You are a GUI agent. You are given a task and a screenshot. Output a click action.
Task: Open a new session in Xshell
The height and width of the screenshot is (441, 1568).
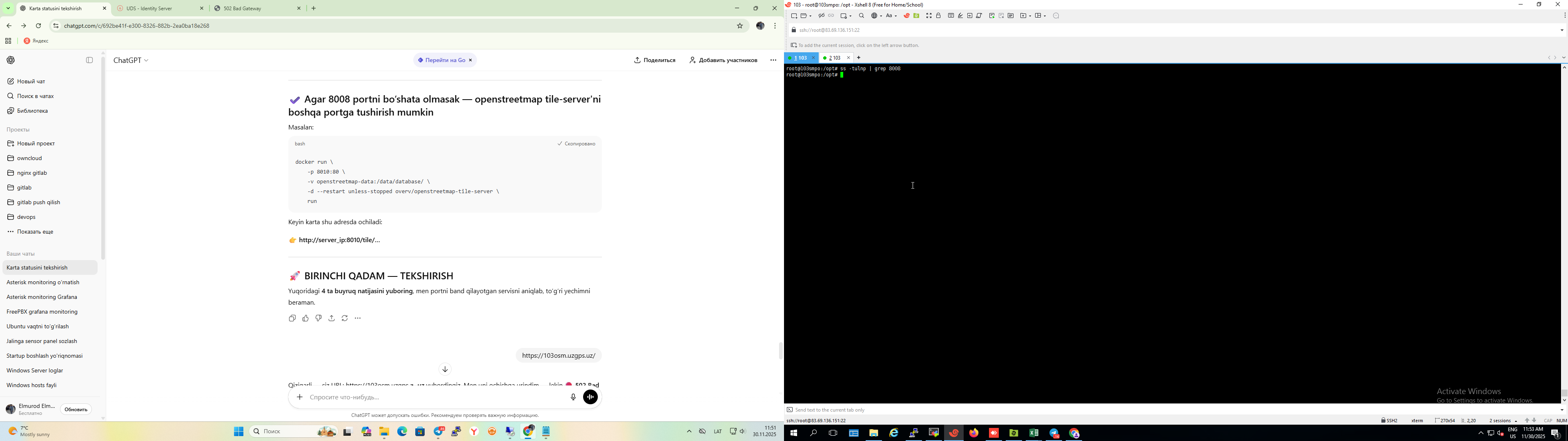[x=794, y=16]
